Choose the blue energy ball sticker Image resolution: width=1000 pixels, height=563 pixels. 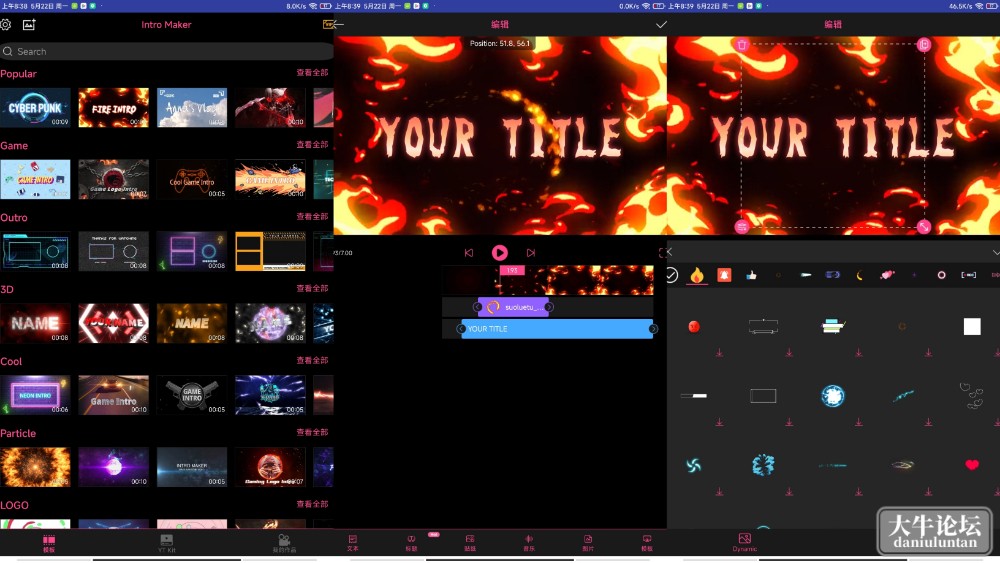tap(833, 396)
